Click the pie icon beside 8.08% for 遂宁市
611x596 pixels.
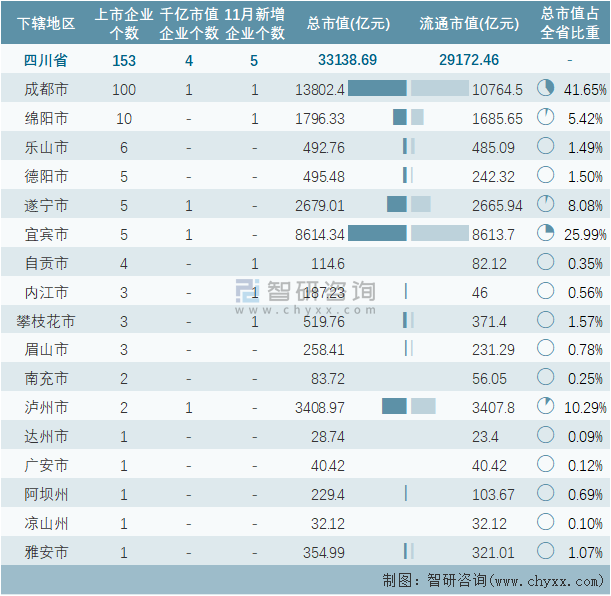click(x=545, y=205)
